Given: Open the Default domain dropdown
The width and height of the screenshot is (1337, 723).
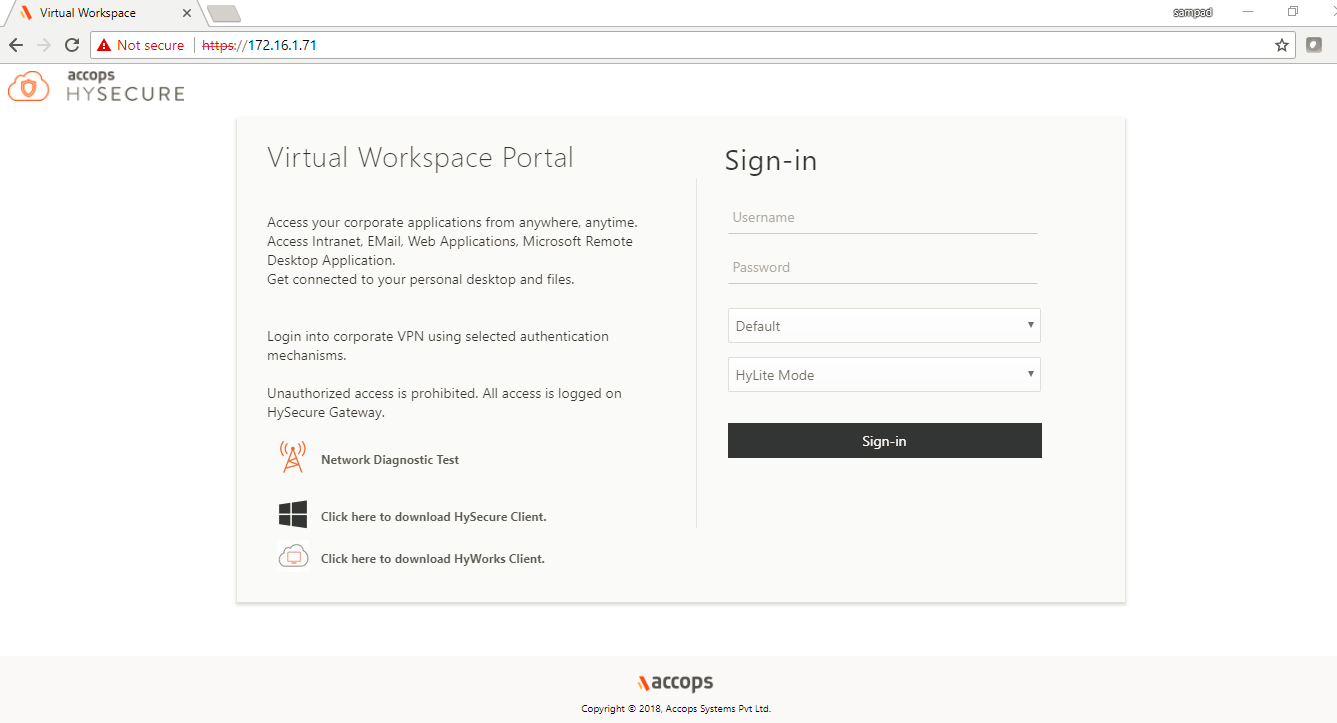Looking at the screenshot, I should [x=884, y=326].
